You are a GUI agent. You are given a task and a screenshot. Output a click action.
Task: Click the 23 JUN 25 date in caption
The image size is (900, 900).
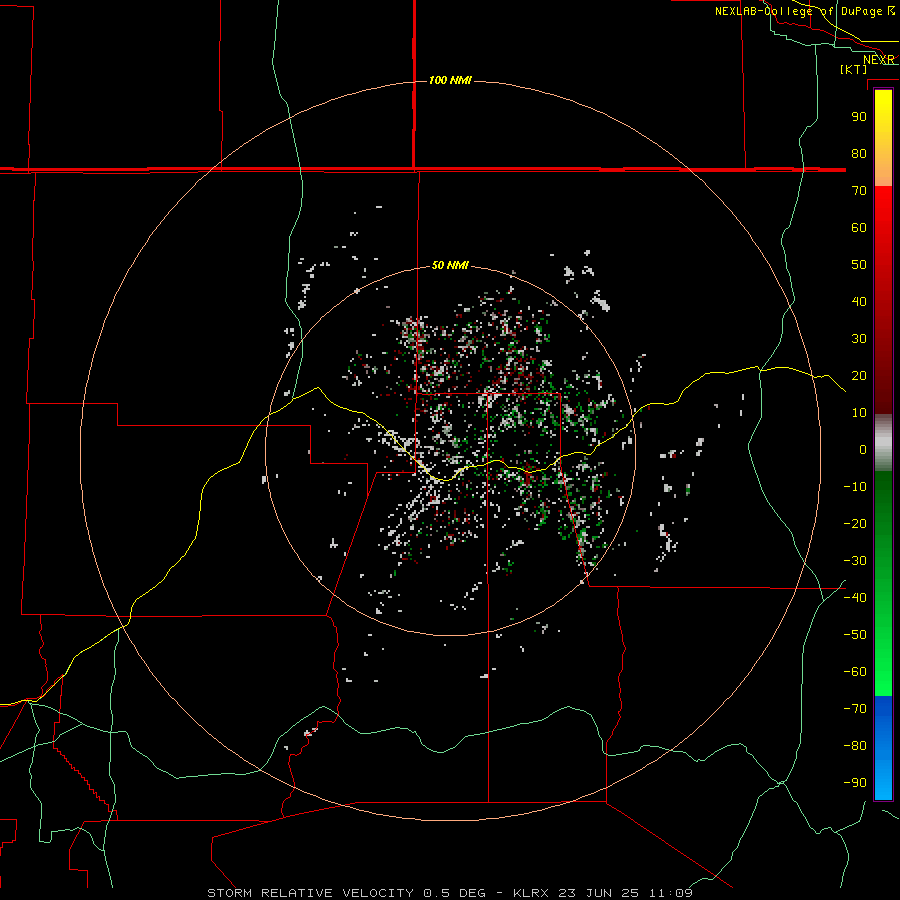click(599, 893)
